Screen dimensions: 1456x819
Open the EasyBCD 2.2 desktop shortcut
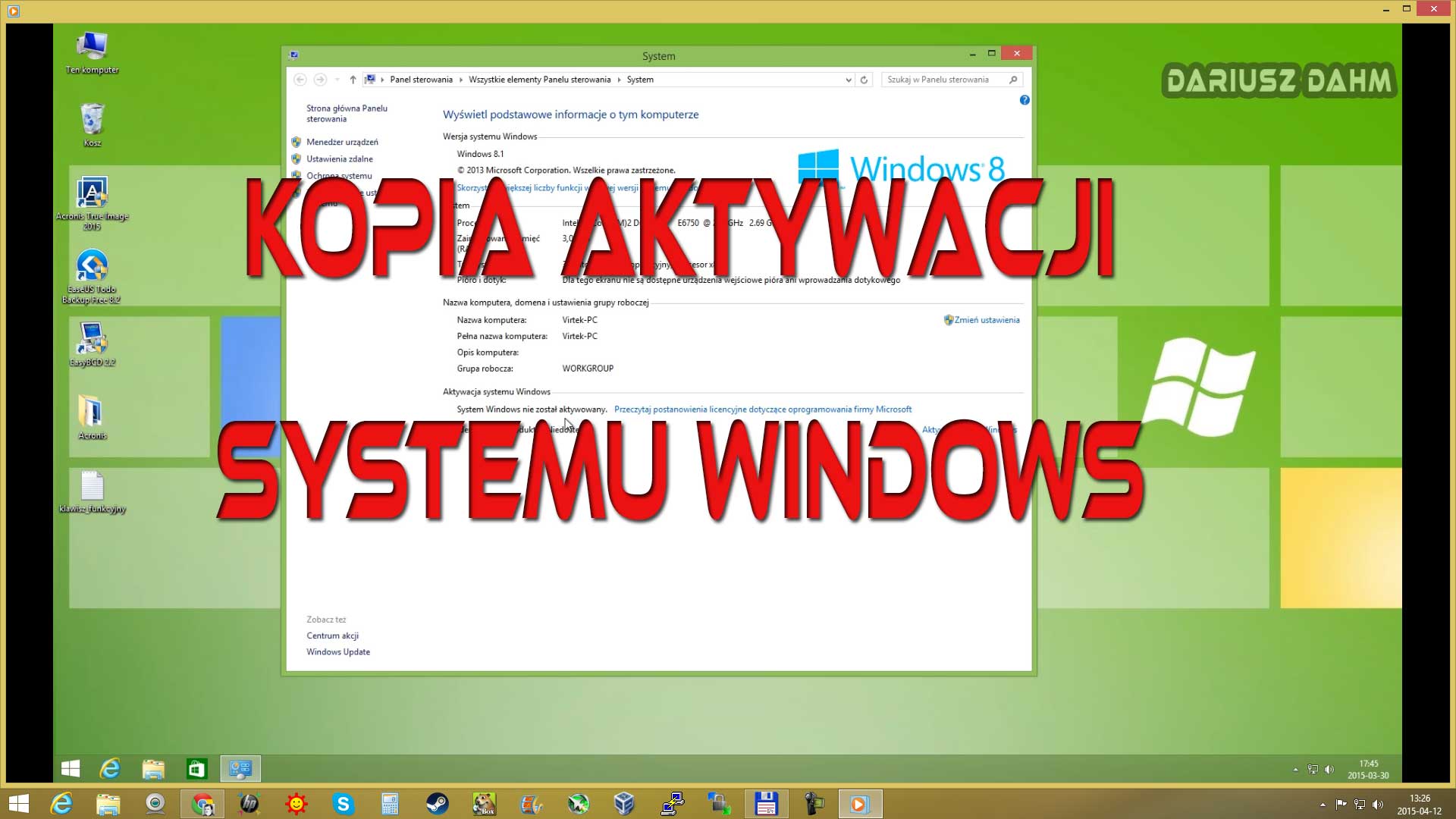click(92, 344)
